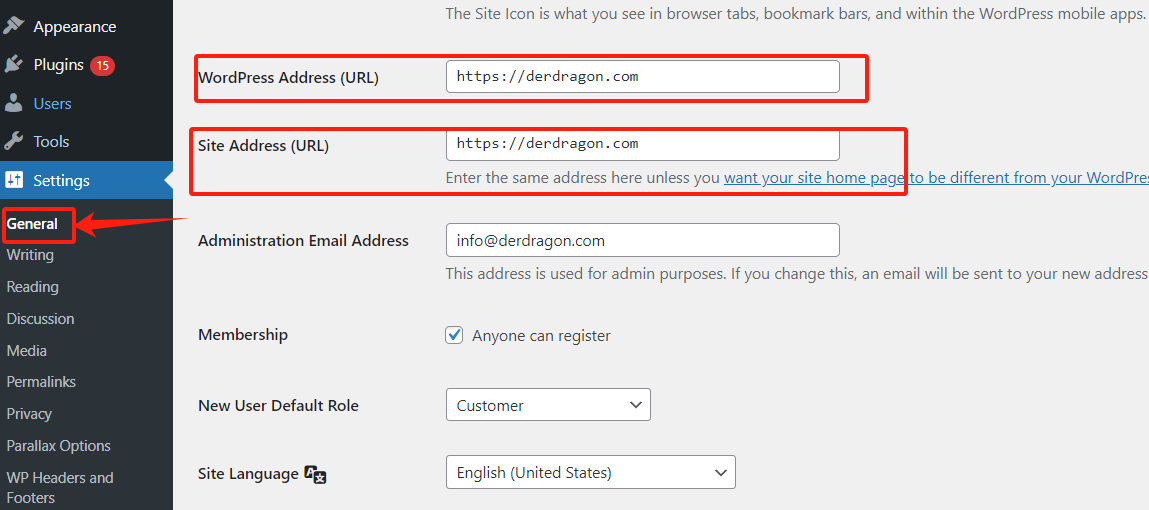This screenshot has width=1149, height=510.
Task: Click the Site Address URL field
Action: tap(643, 144)
